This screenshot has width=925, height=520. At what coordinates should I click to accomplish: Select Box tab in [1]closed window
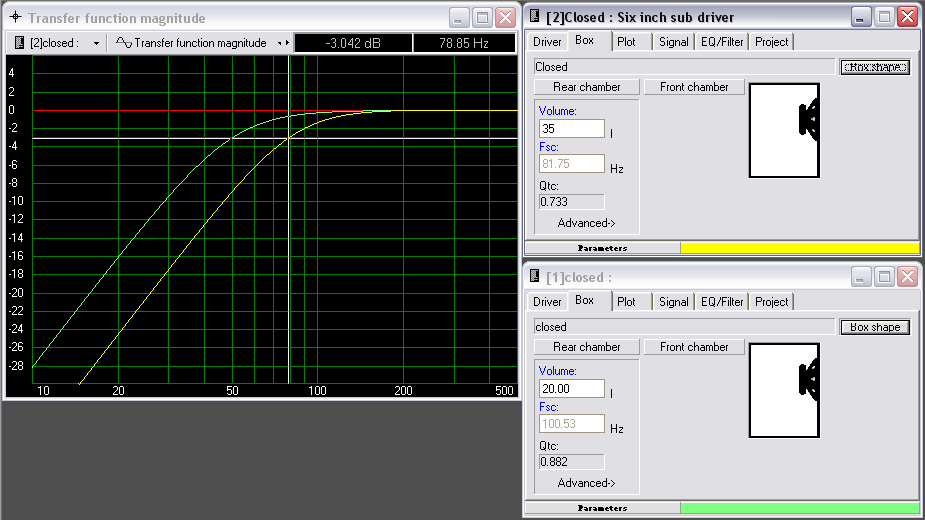[x=584, y=300]
